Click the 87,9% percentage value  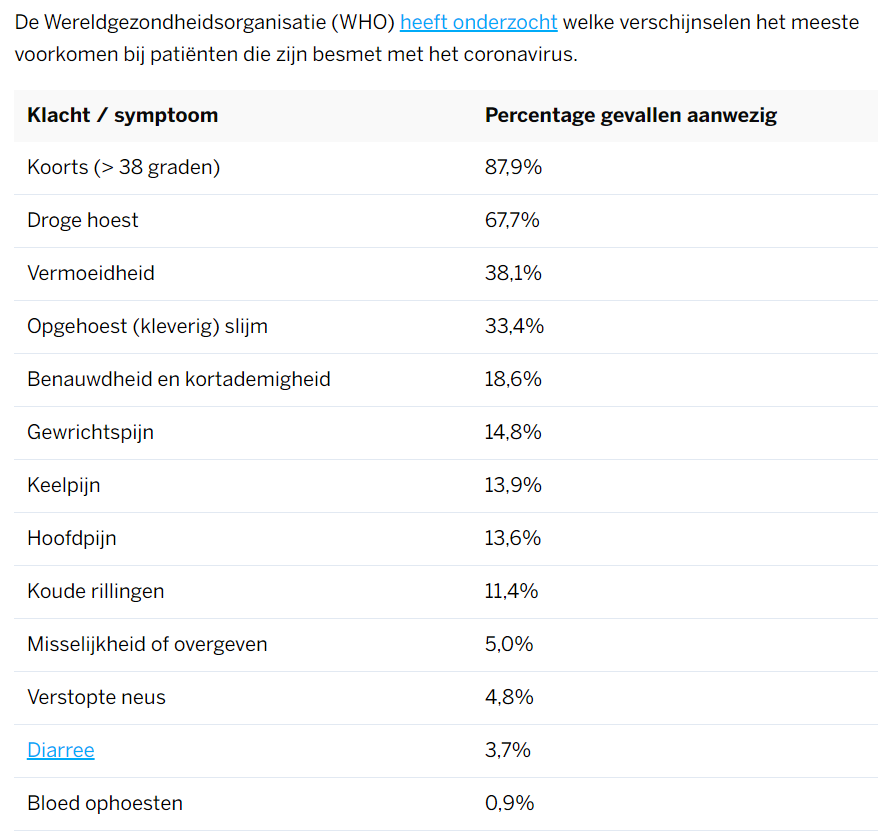click(x=513, y=167)
